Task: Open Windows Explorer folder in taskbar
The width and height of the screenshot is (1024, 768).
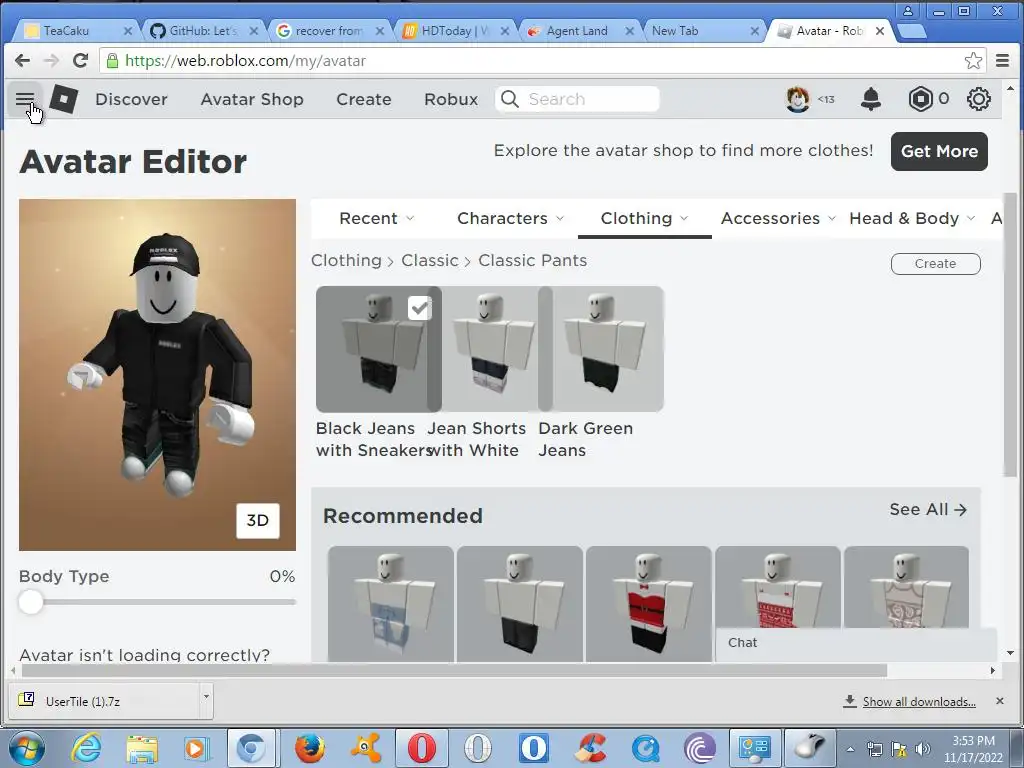Action: [142, 748]
